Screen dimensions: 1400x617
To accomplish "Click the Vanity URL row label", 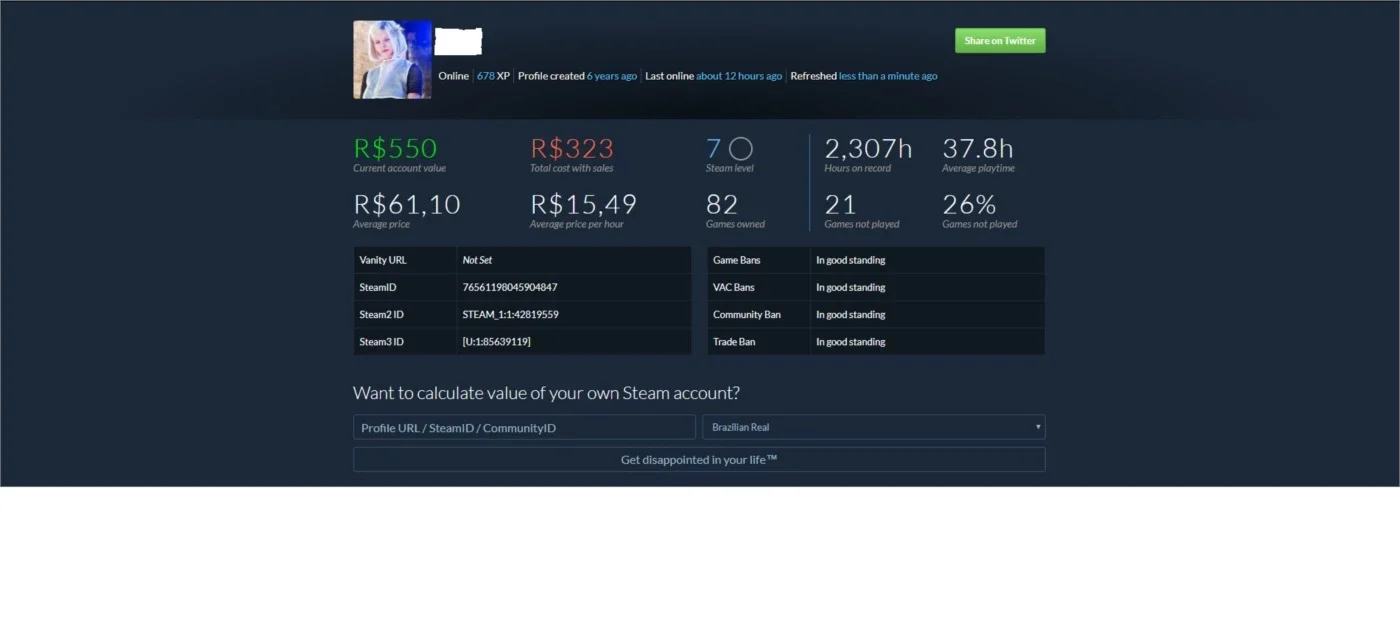I will [x=383, y=260].
